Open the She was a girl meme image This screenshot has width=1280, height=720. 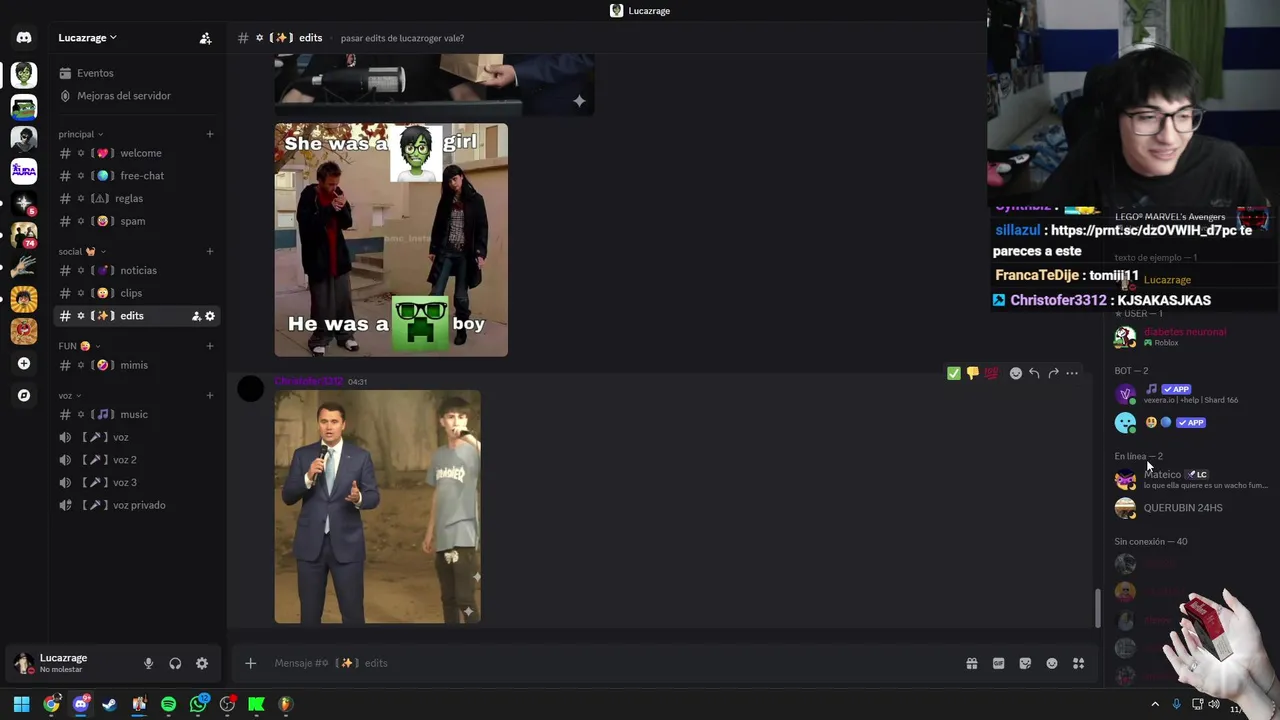(391, 240)
